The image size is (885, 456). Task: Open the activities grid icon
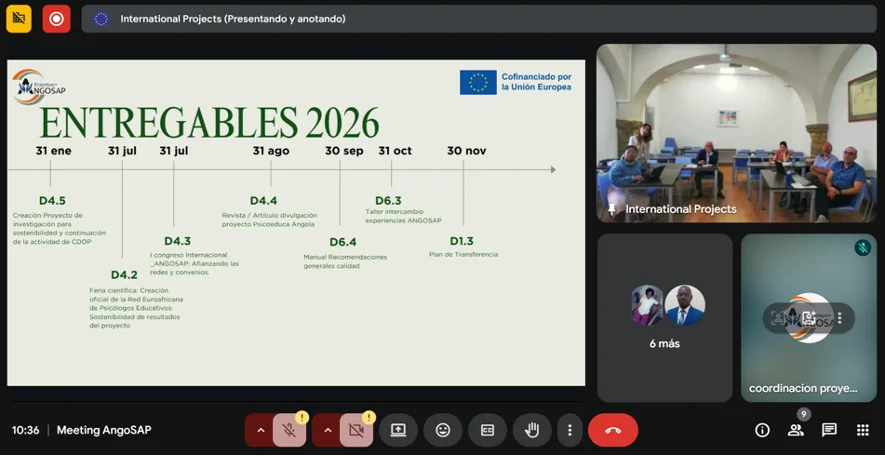[863, 430]
